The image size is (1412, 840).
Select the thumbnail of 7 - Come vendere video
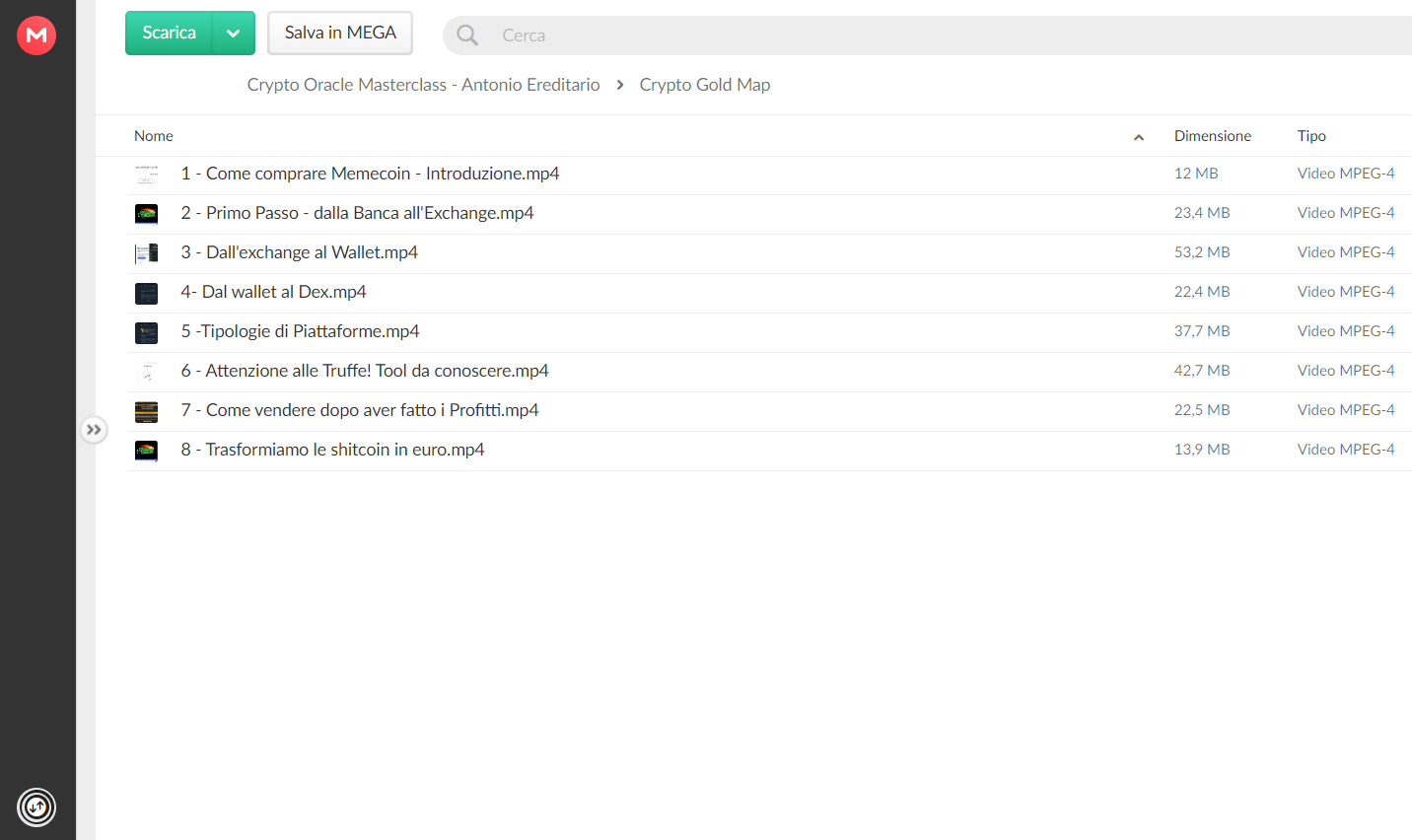pos(146,411)
